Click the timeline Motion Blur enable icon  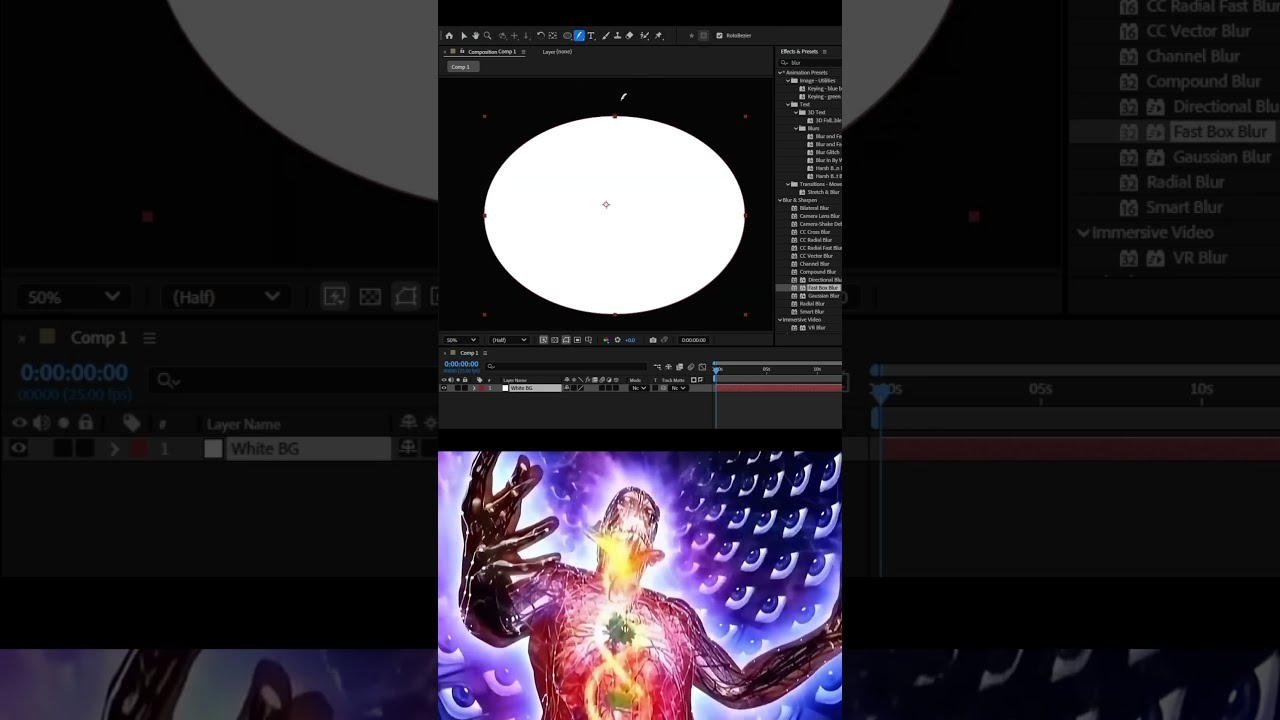pyautogui.click(x=691, y=367)
